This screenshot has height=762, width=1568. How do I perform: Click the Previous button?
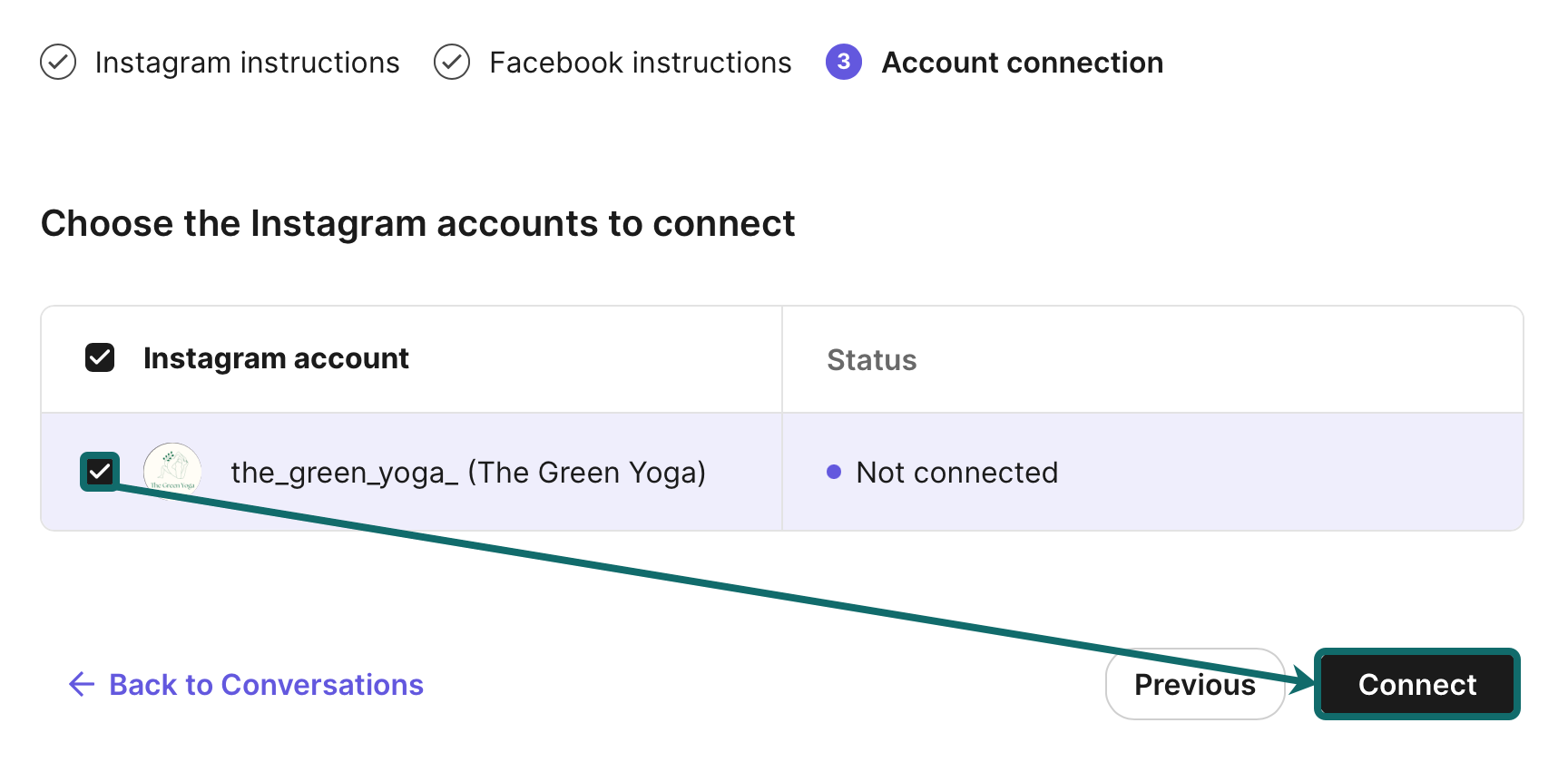click(x=1194, y=685)
